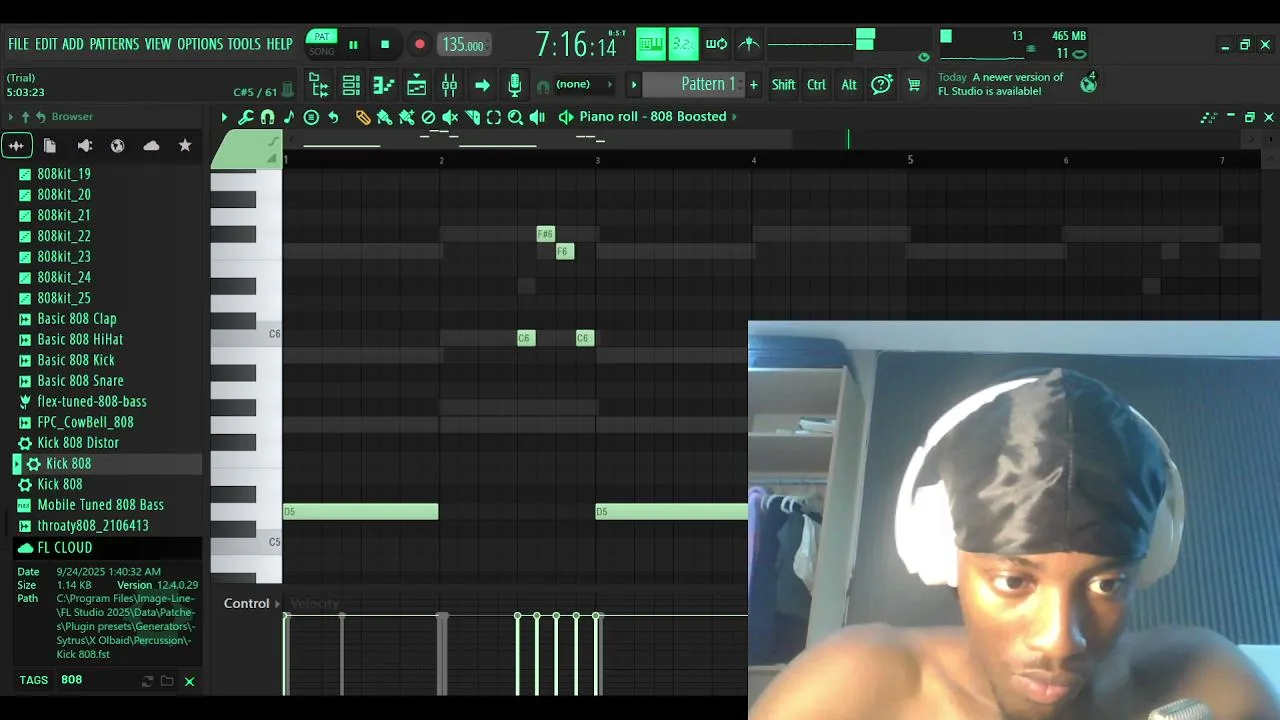The width and height of the screenshot is (1280, 720).
Task: Switch to SONG mode
Action: tap(322, 51)
